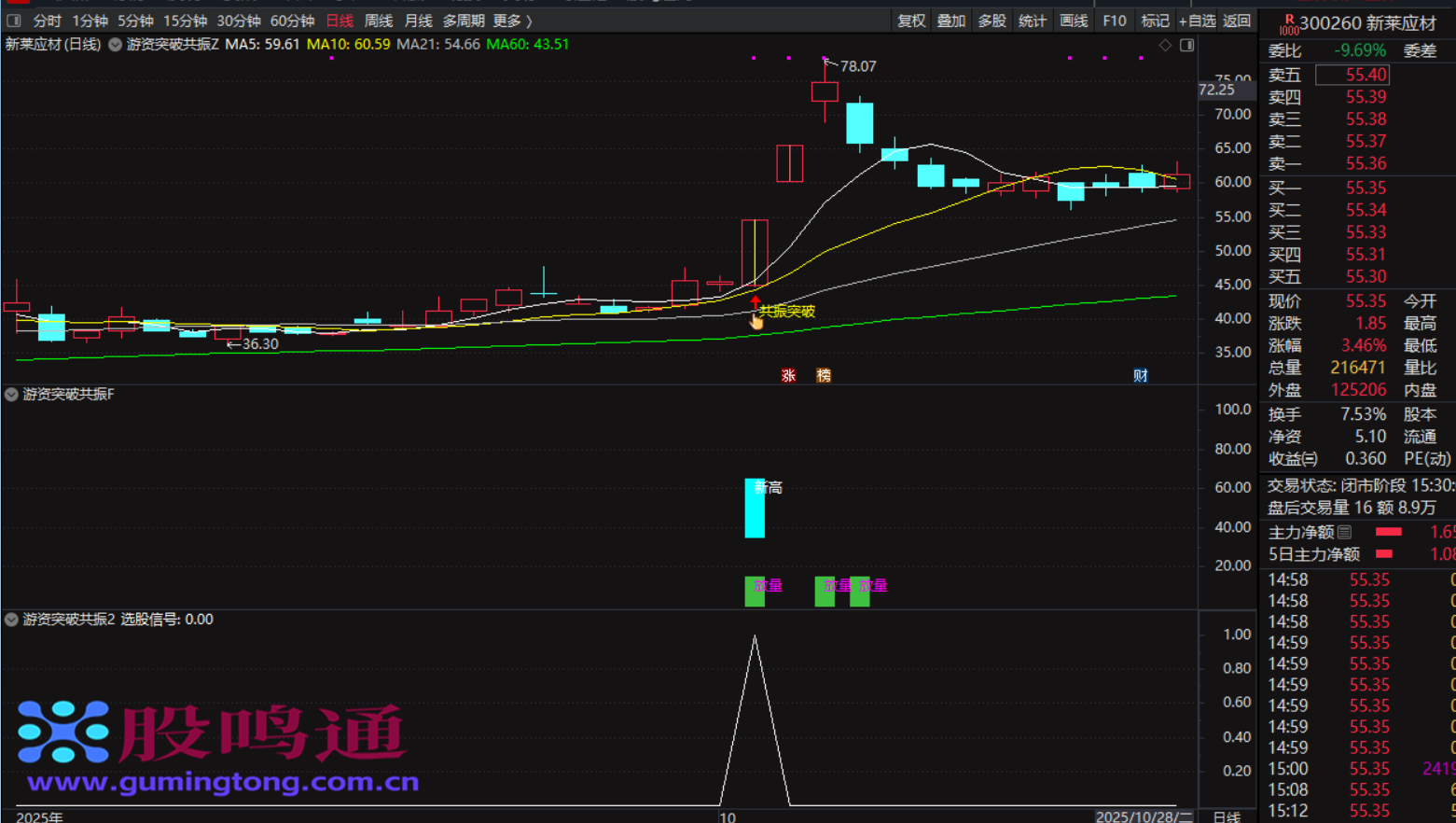Click the diamond icon above the chart
The width and height of the screenshot is (1456, 823).
coord(1165,45)
